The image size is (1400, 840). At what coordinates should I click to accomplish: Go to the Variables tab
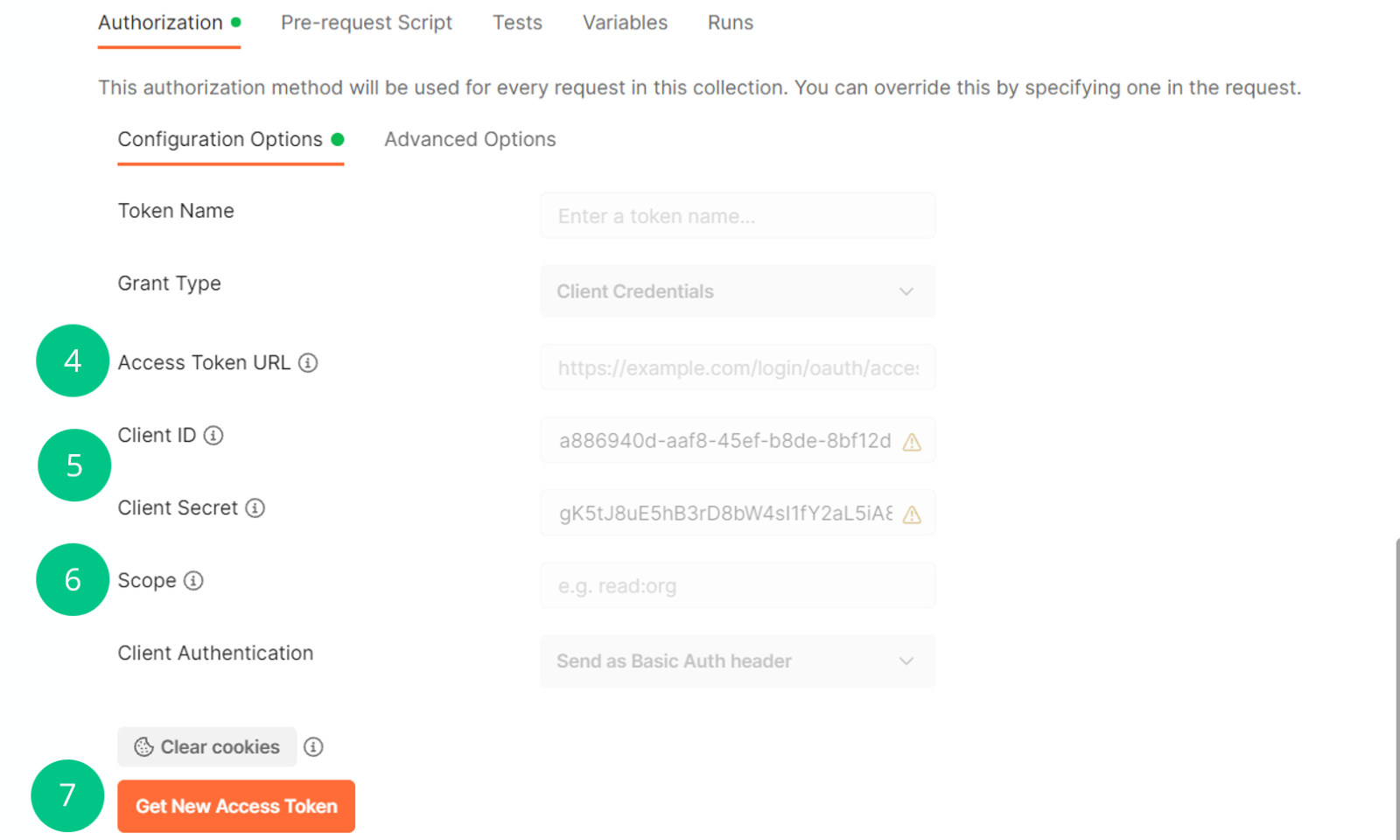tap(625, 23)
